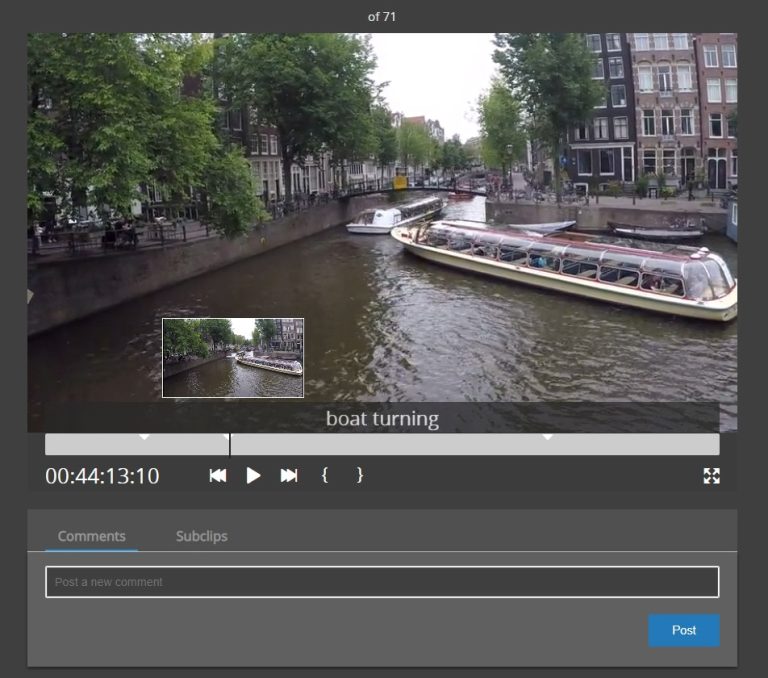Viewport: 768px width, 678px height.
Task: Open the Comments tab
Action: [x=92, y=536]
